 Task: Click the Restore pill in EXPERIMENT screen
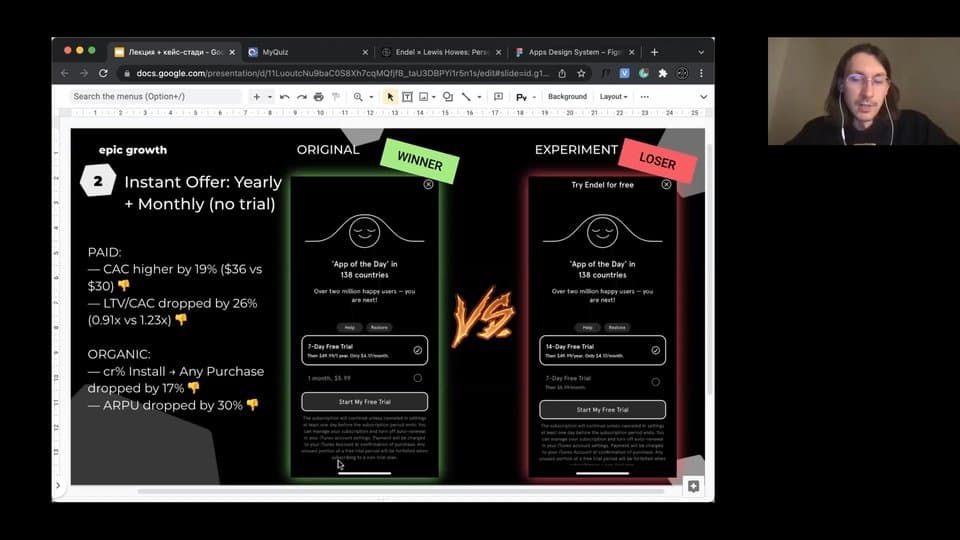tap(617, 327)
